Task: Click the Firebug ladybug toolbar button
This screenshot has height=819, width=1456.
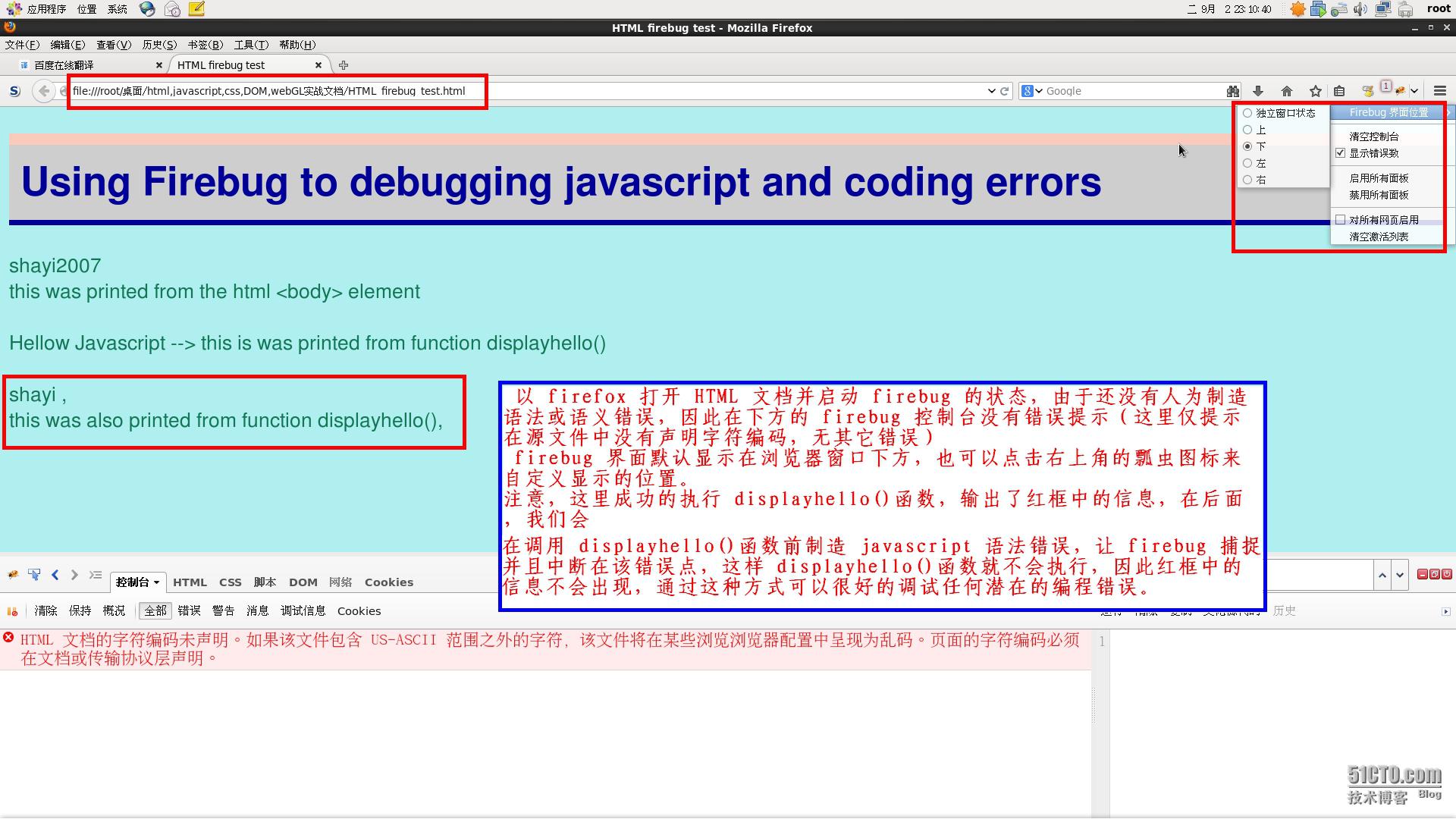Action: 1400,91
